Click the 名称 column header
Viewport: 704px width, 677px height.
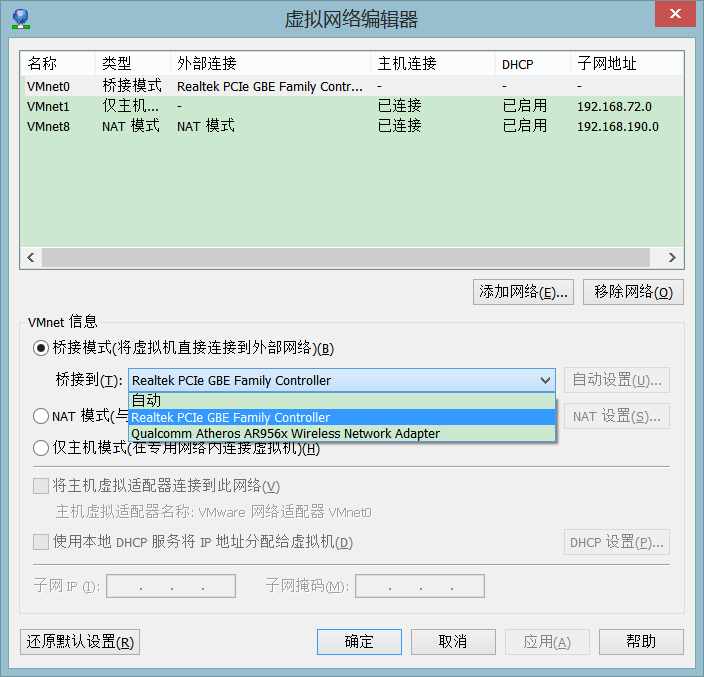[x=58, y=63]
